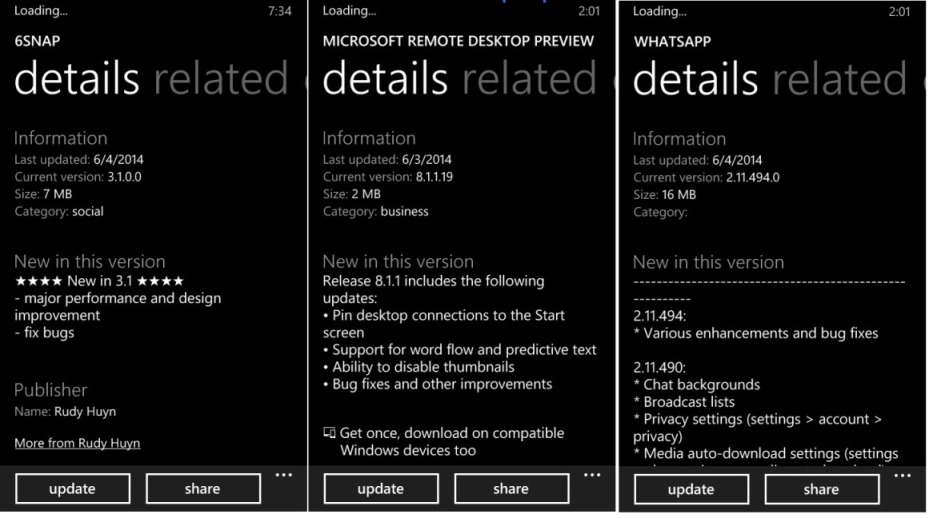Select details tab on WhatsApp screen
933x518 pixels.
(696, 79)
